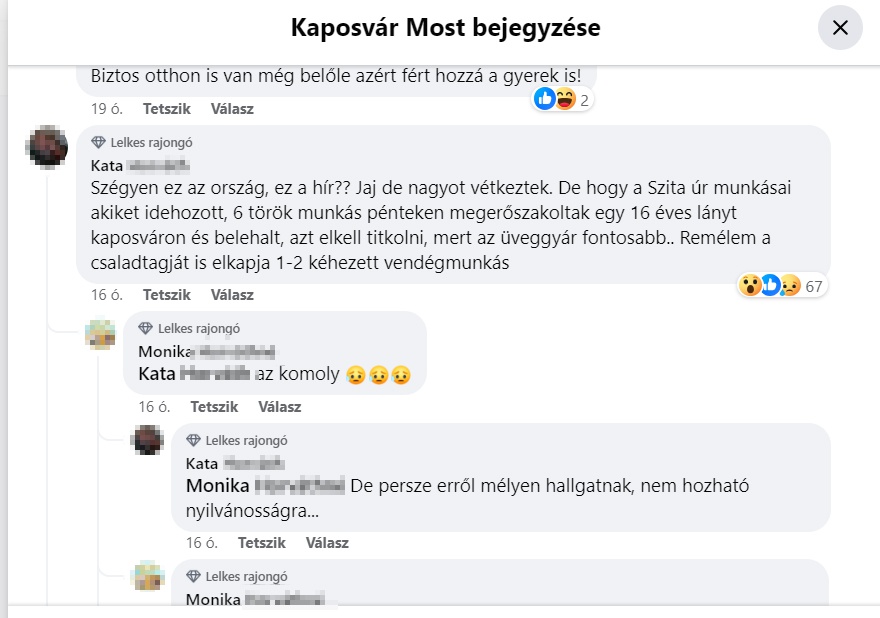The image size is (880, 618).
Task: Like Monika's 'az komoly' reply
Action: point(214,407)
